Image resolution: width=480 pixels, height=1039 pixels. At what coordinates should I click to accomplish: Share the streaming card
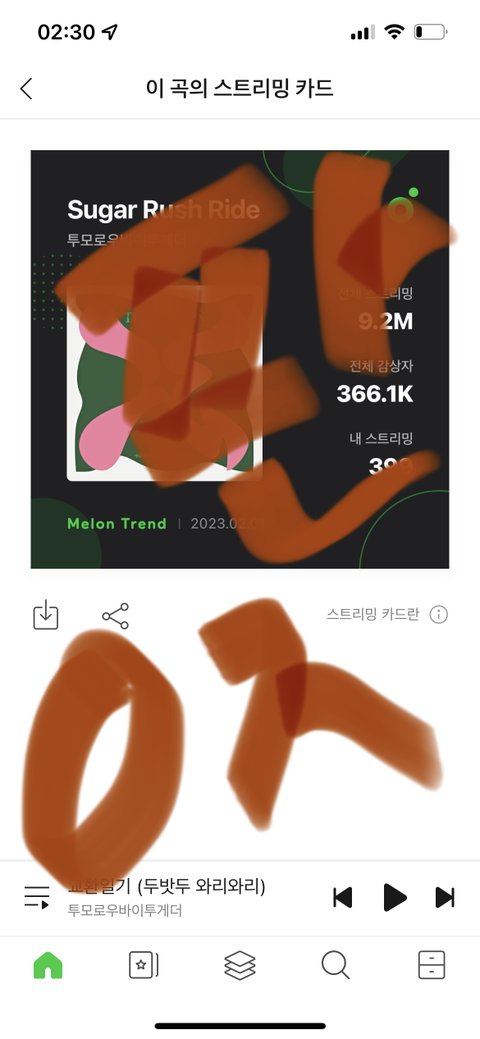click(x=115, y=616)
